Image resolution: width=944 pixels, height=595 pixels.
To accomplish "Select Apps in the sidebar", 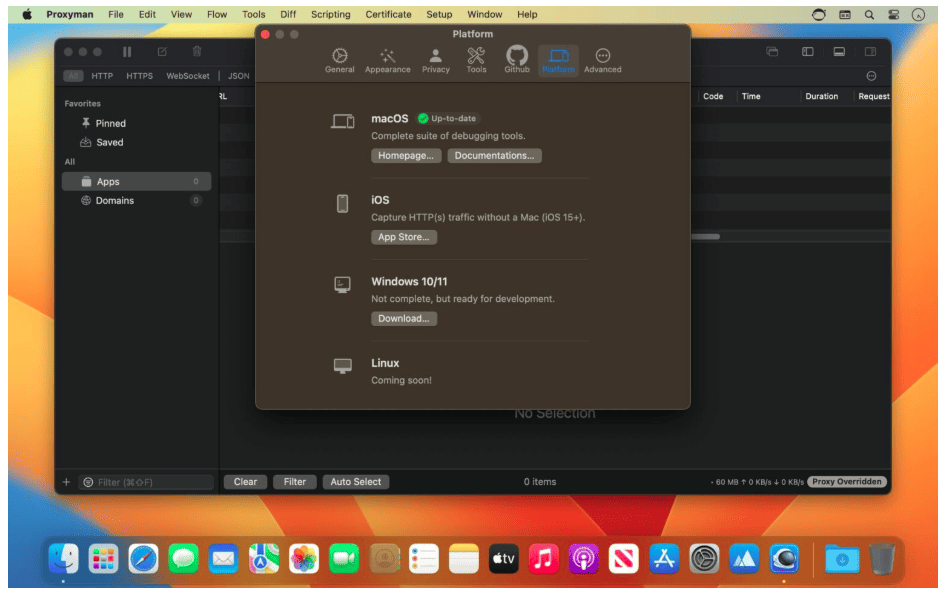I will pos(136,181).
